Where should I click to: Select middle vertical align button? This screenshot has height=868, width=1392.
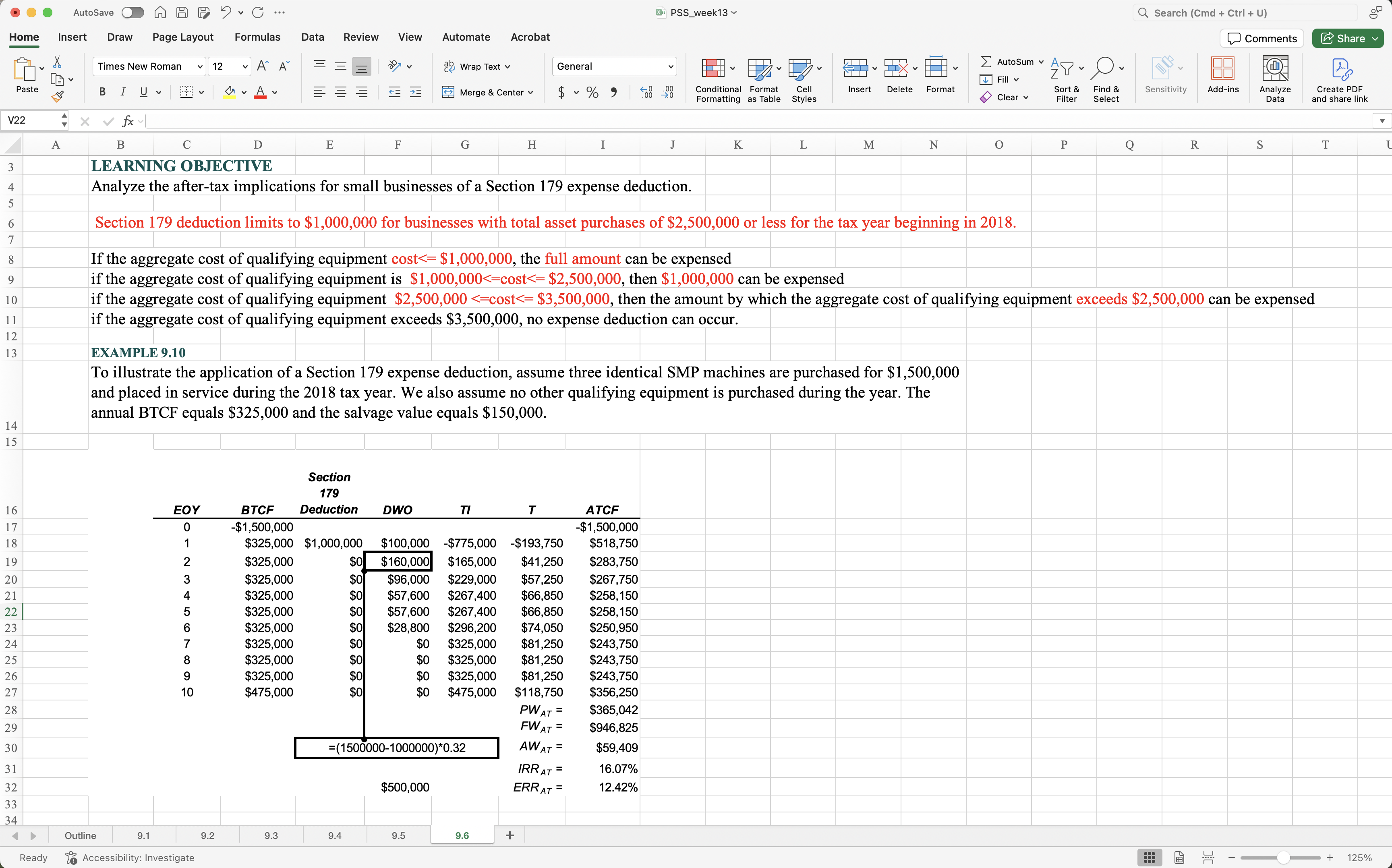(341, 66)
